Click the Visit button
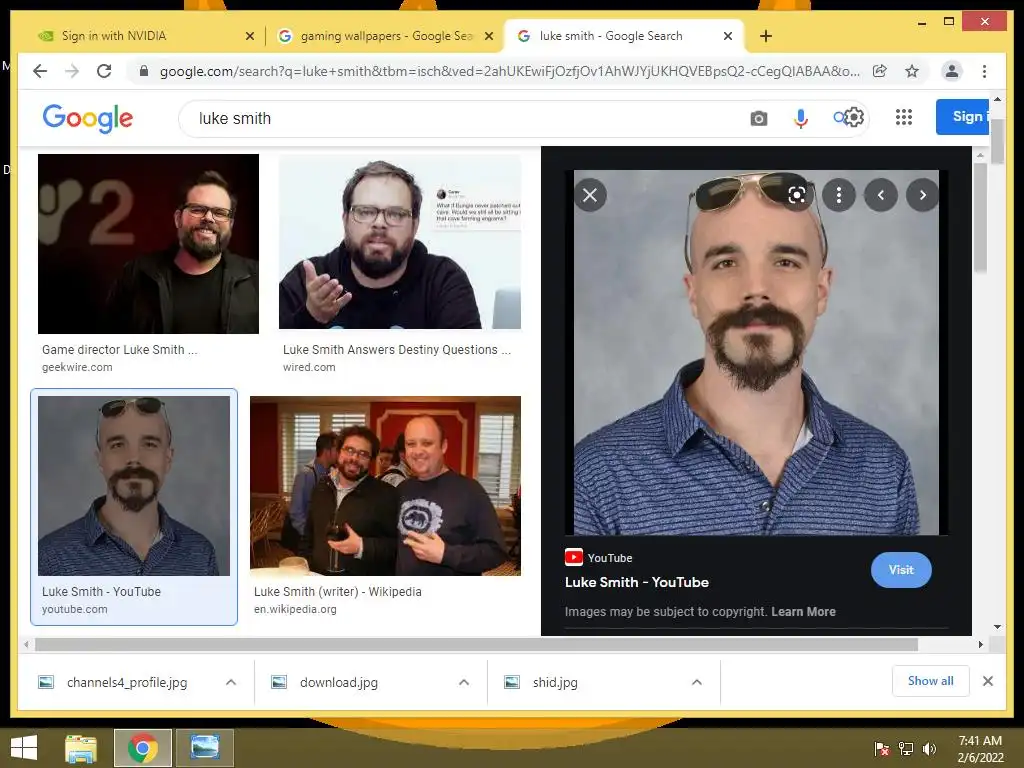This screenshot has height=768, width=1024. 901,570
